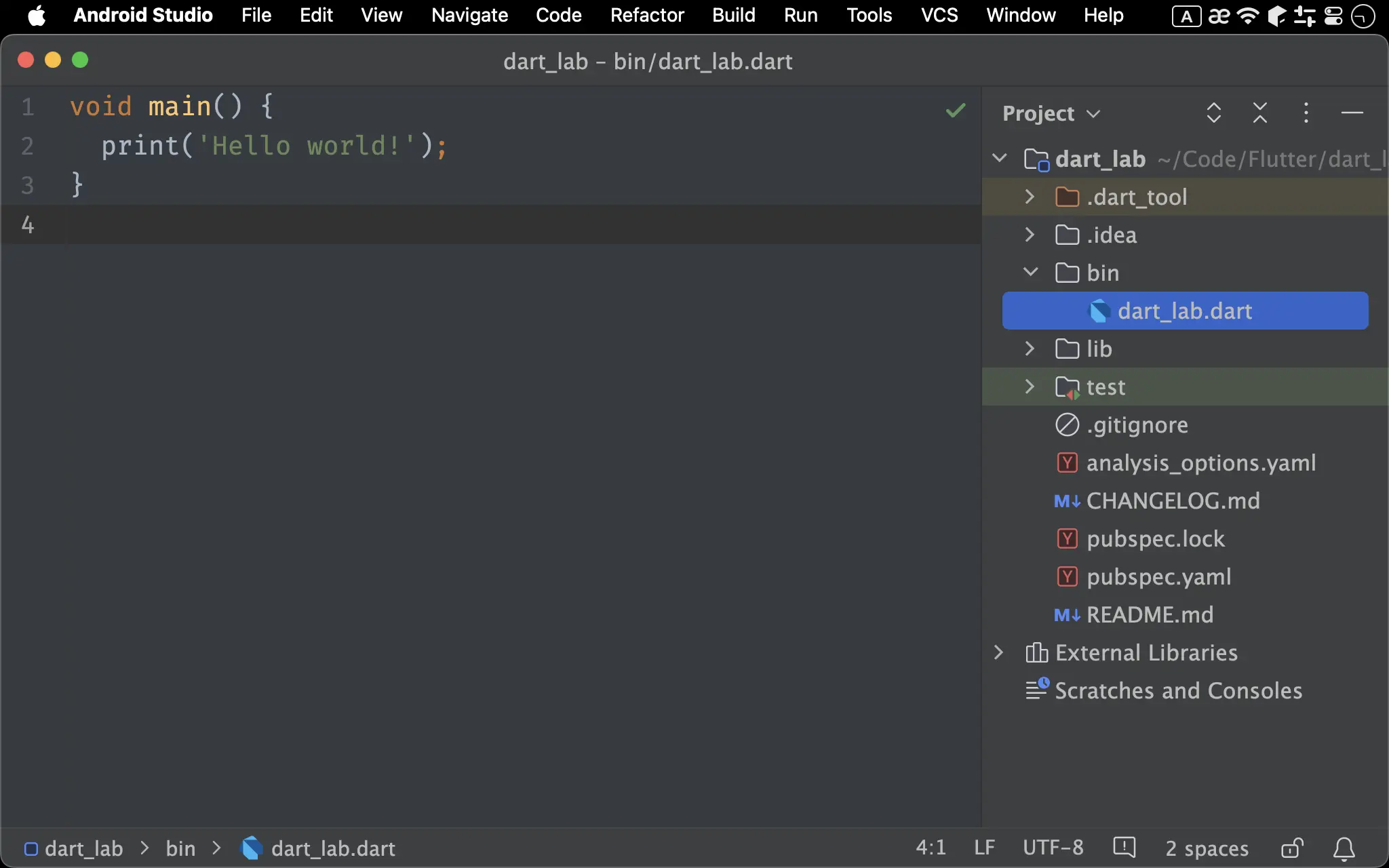The width and height of the screenshot is (1389, 868).
Task: Open the UTF-8 encoding selector
Action: pyautogui.click(x=1053, y=848)
